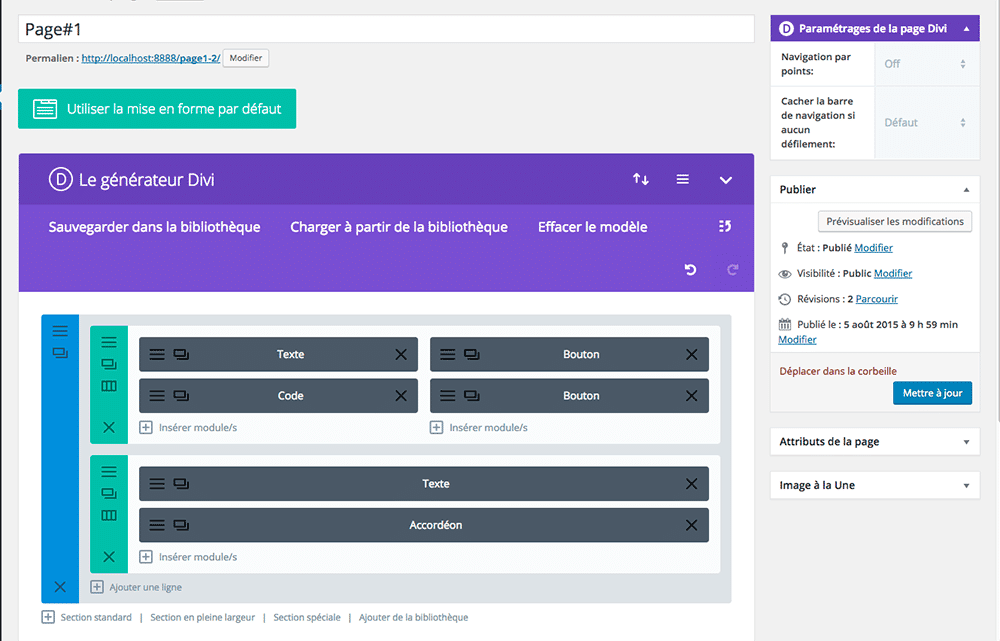Expand the Image à la Une panel
Image resolution: width=1000 pixels, height=641 pixels.
[x=966, y=486]
